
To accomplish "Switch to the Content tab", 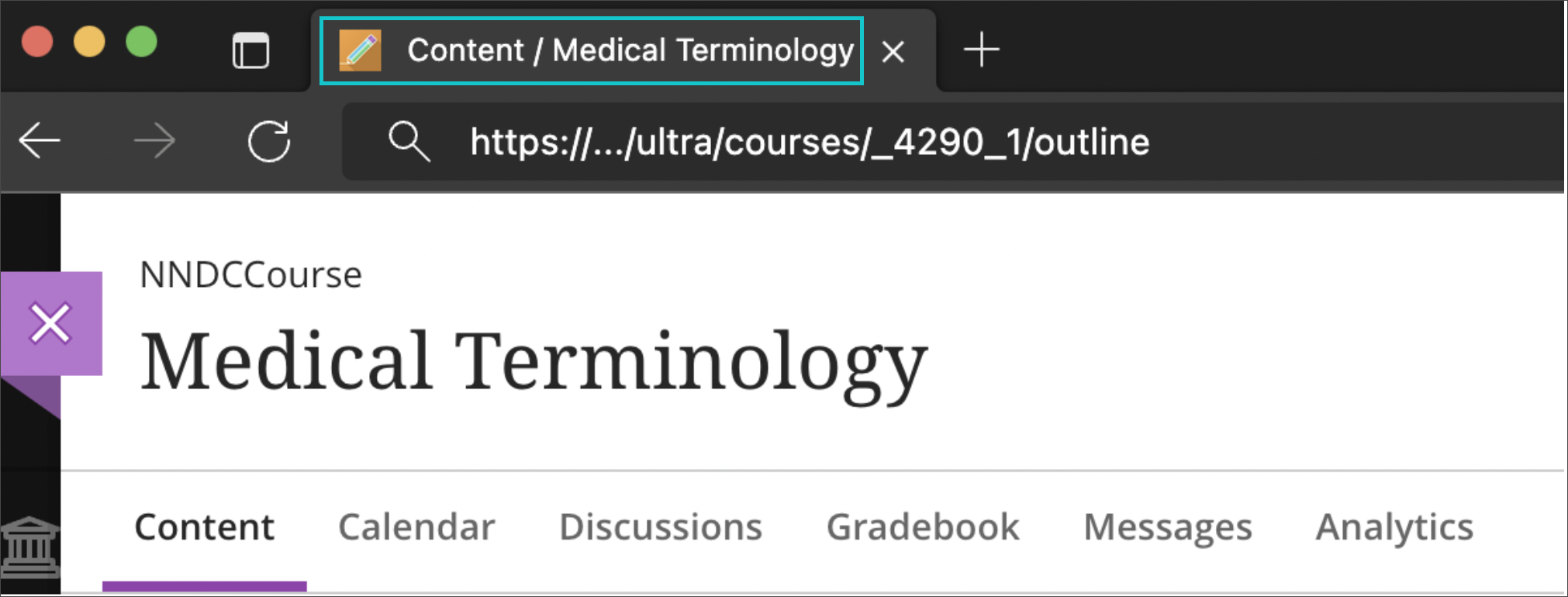I will [204, 527].
